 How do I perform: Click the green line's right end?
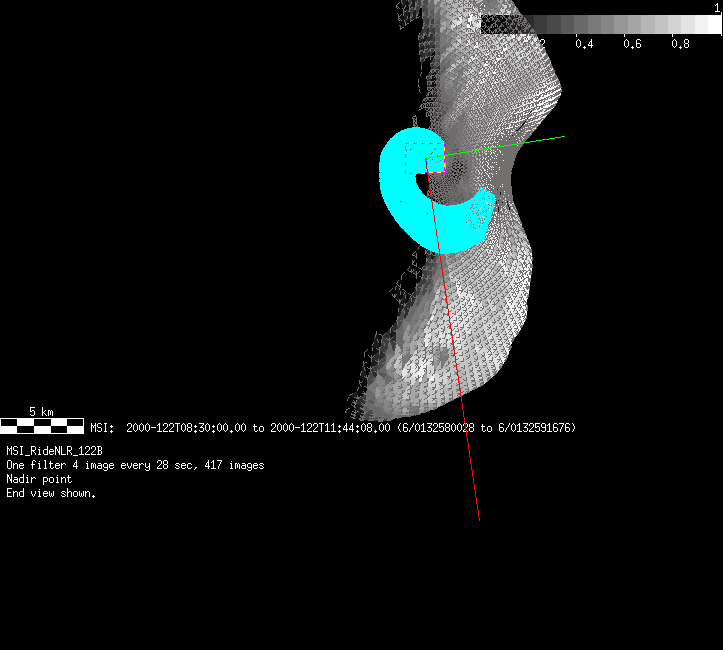tap(564, 137)
